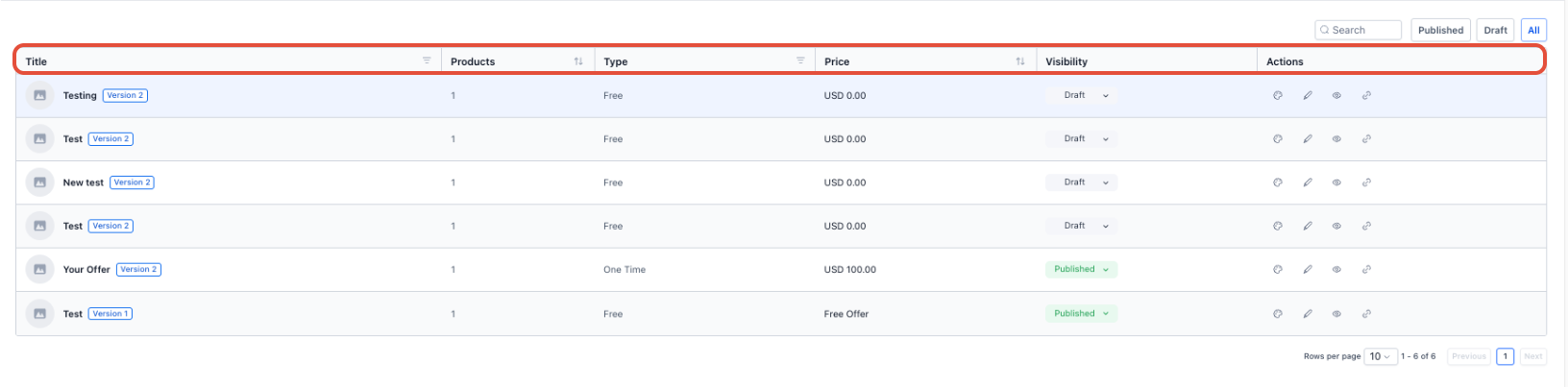Image resolution: width=1568 pixels, height=387 pixels.
Task: Filter the list with the Draft button at top
Action: pos(1495,30)
